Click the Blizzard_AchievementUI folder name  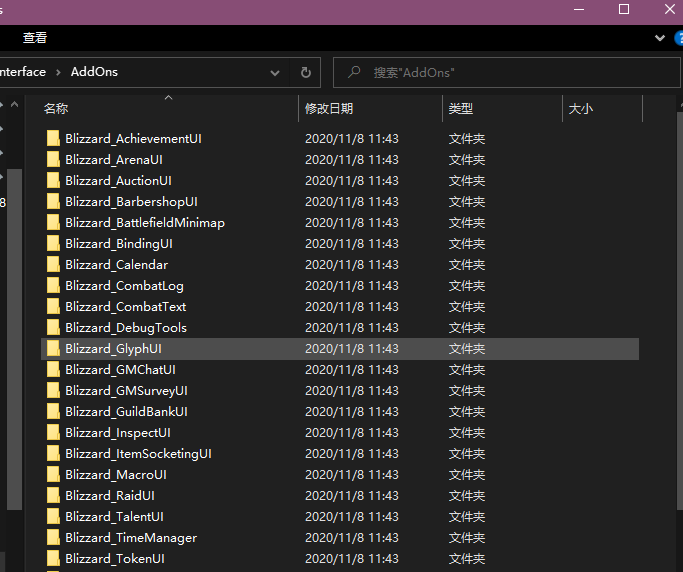(x=133, y=139)
